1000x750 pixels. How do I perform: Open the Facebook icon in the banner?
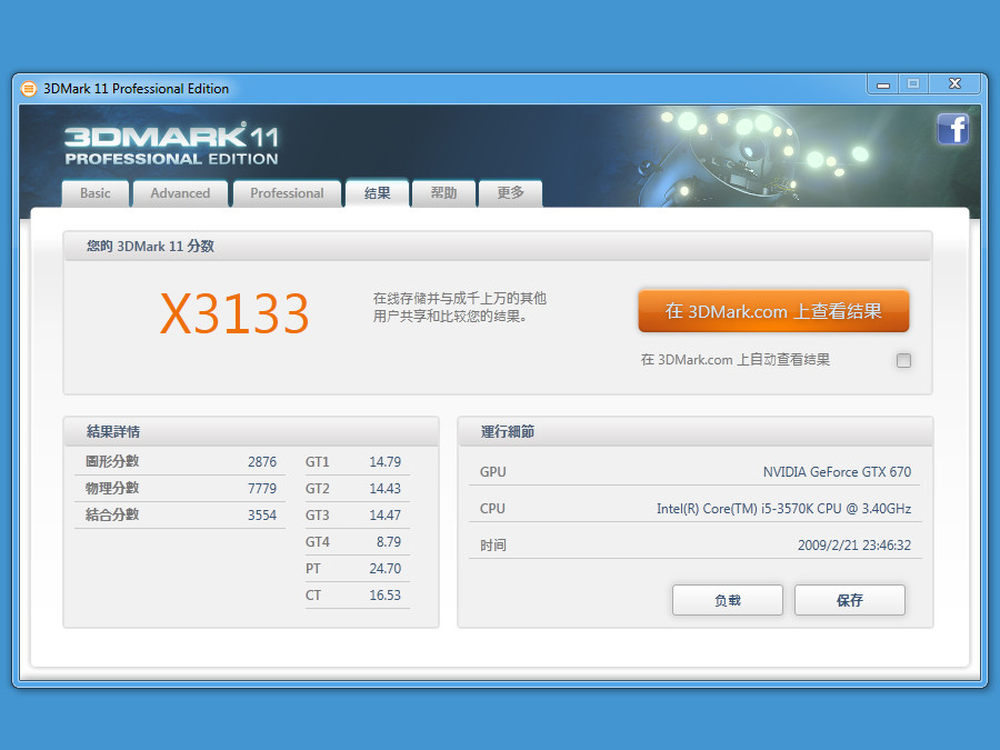(x=953, y=129)
